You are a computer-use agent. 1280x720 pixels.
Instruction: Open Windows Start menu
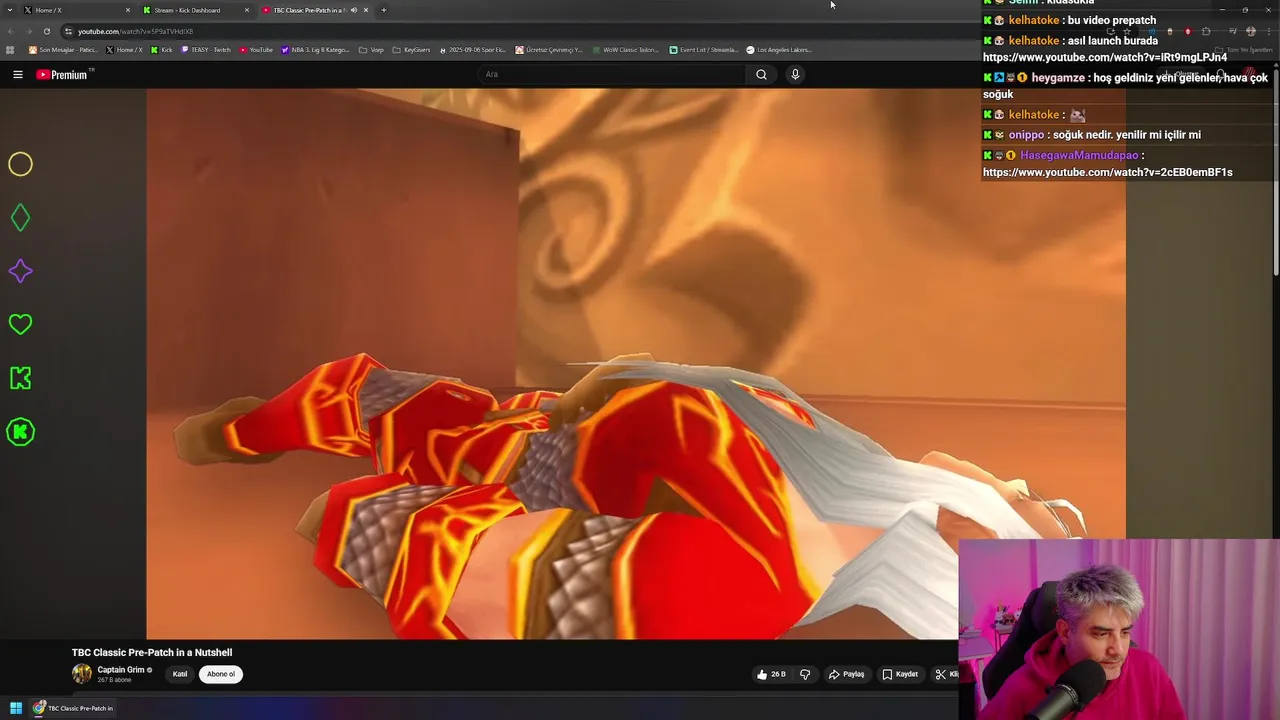[16, 708]
